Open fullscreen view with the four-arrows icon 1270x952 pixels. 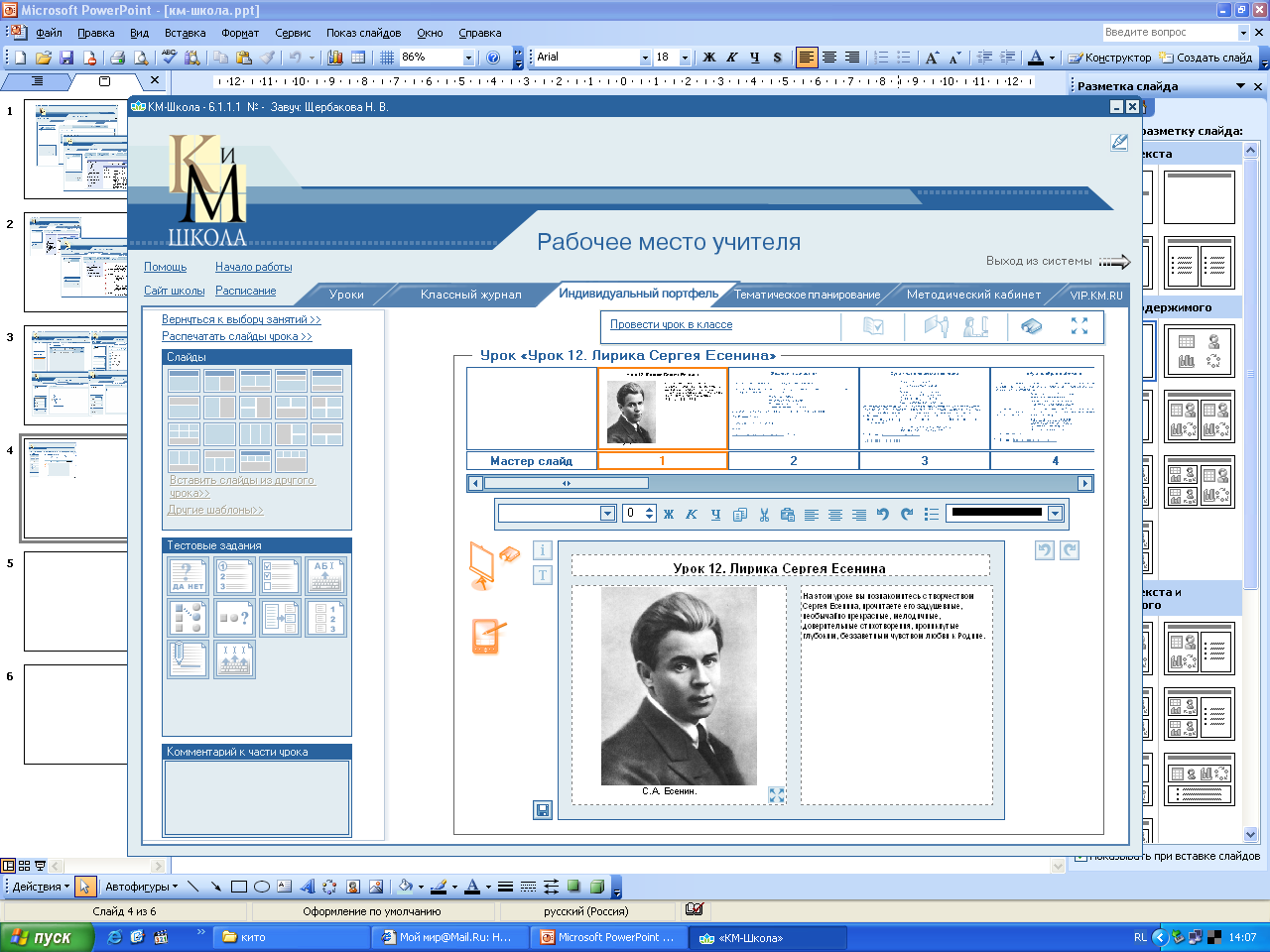pyautogui.click(x=1079, y=325)
